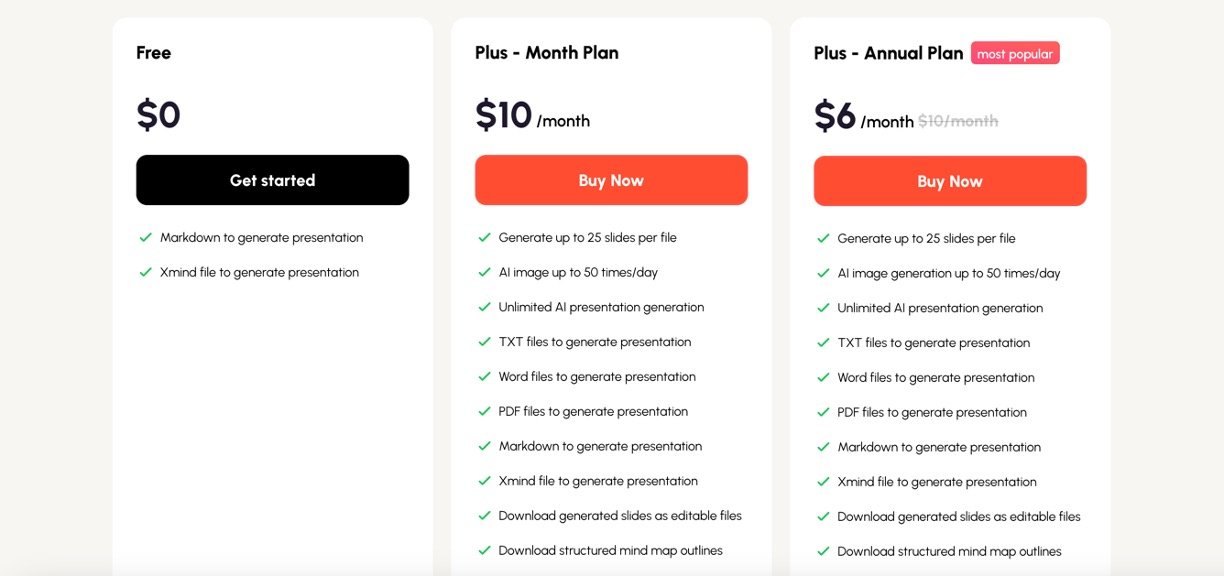Image resolution: width=1224 pixels, height=576 pixels.
Task: Click the $0 price on Free plan
Action: click(158, 115)
